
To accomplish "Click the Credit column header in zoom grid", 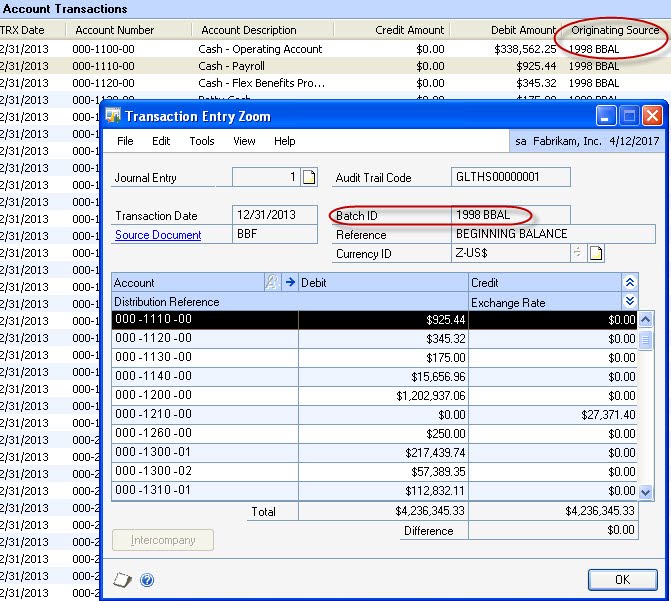I will tap(545, 283).
